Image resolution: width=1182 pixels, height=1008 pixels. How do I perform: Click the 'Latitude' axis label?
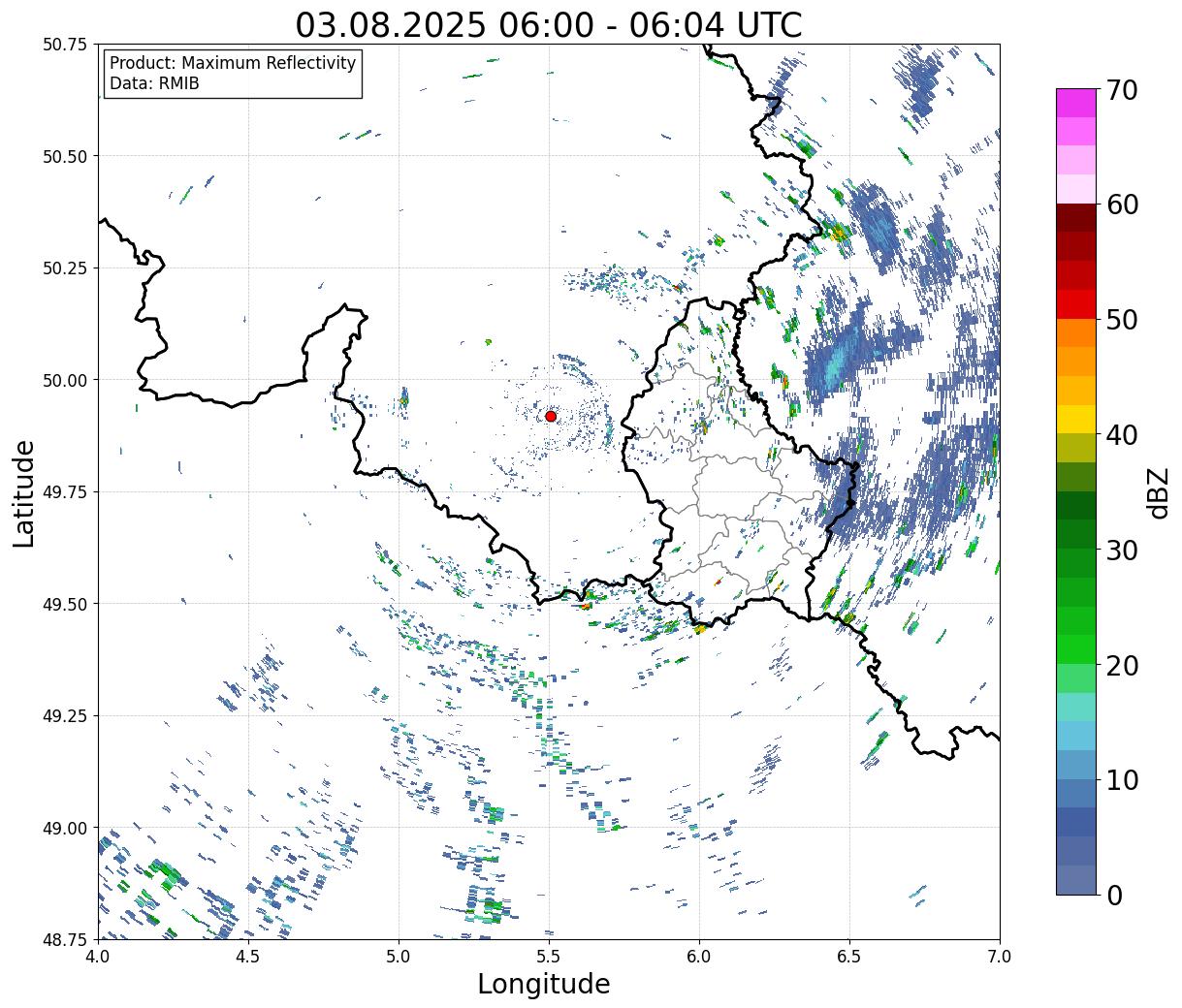[x=24, y=492]
